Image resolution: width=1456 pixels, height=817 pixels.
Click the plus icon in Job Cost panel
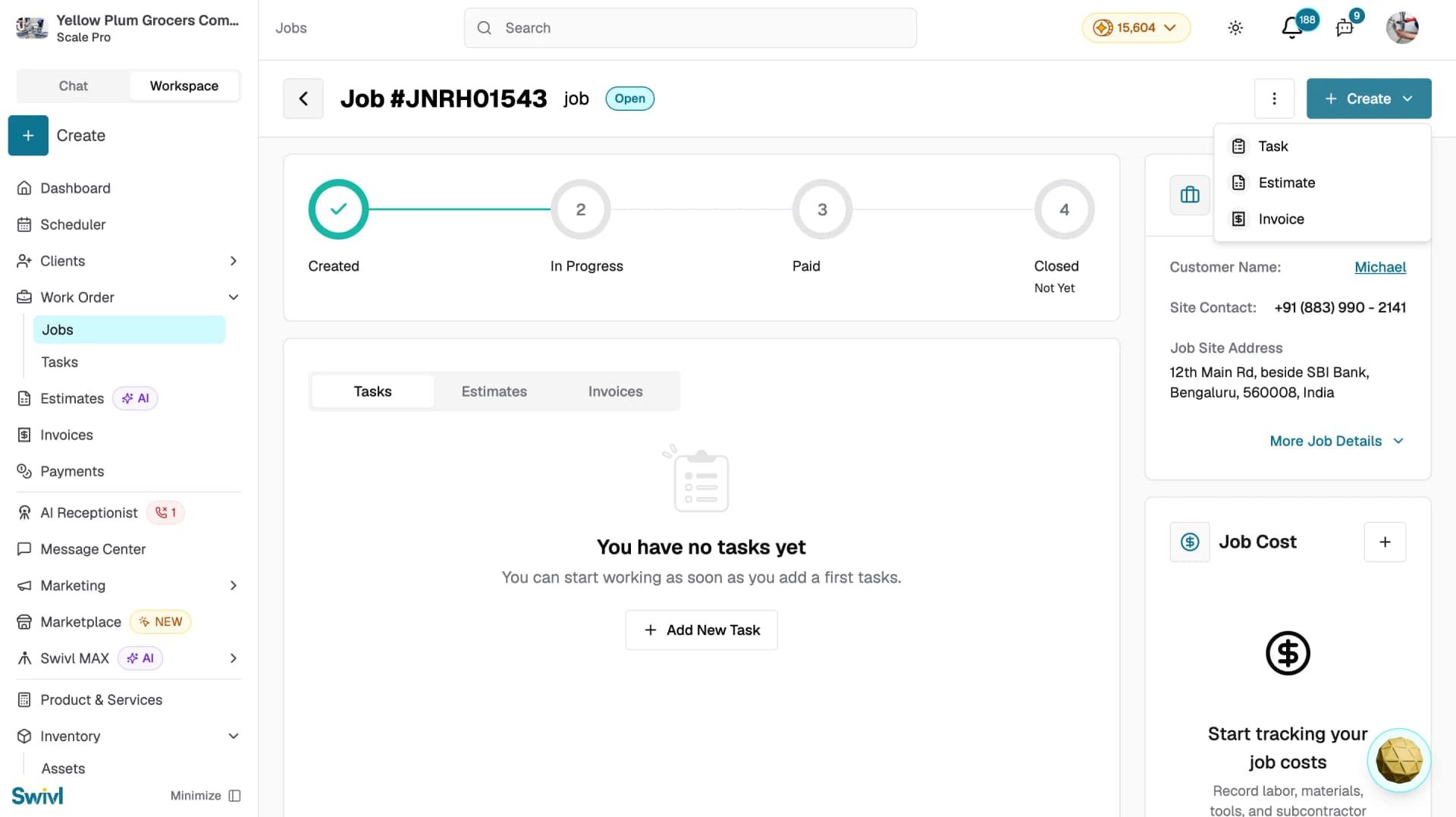click(1385, 542)
